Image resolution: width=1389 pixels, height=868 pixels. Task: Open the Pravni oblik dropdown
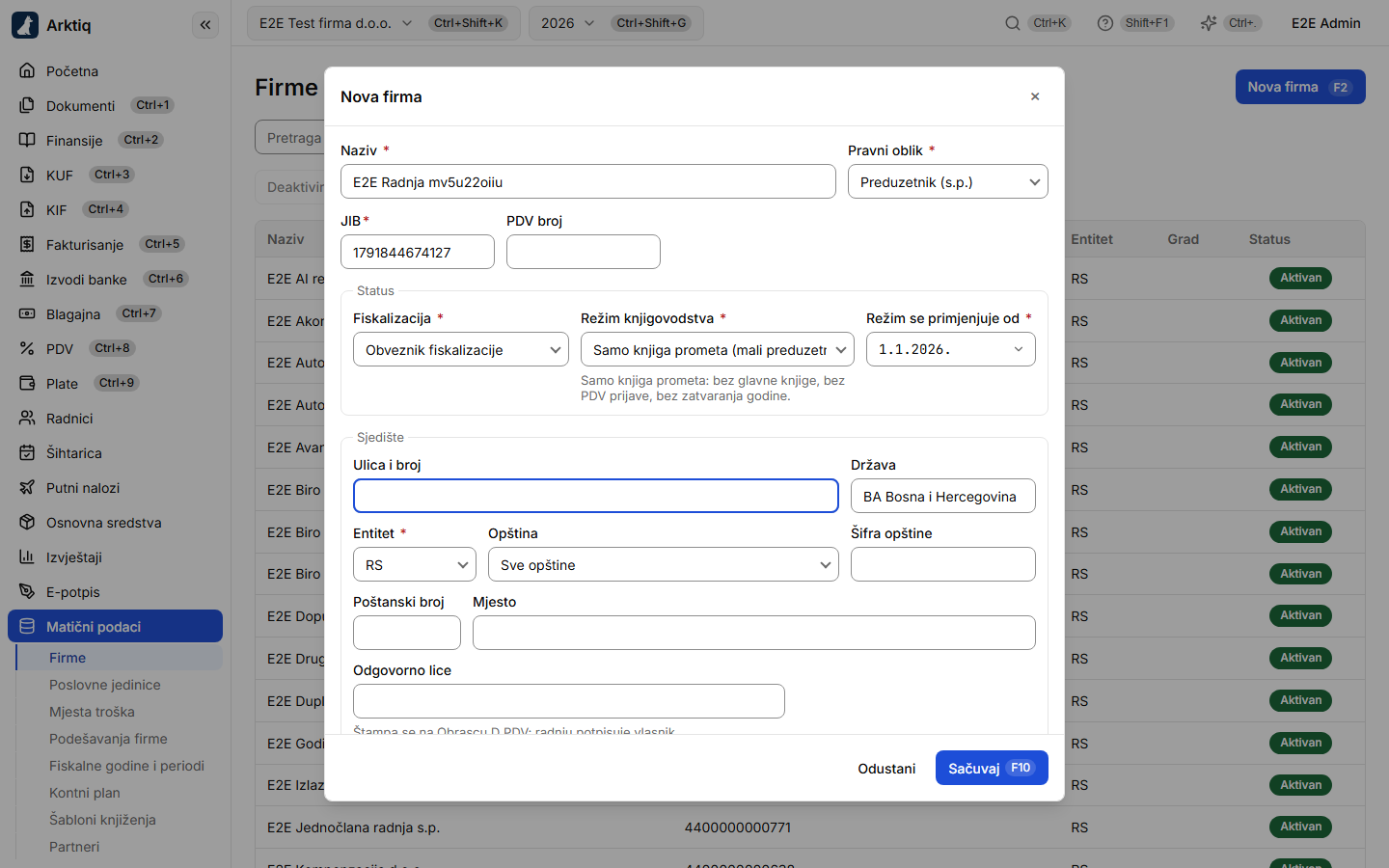click(948, 181)
